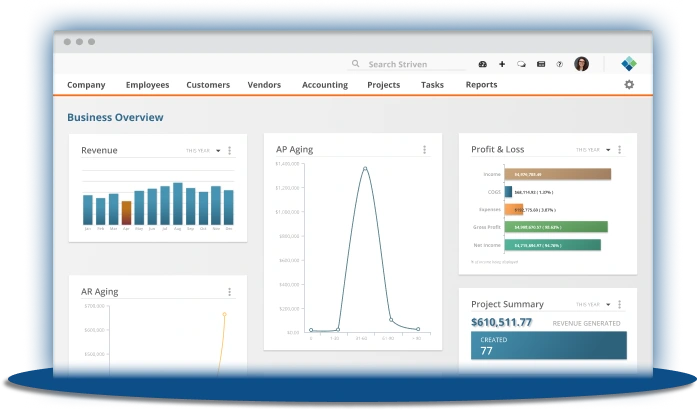Open Profit & Loss widget options menu
Image resolution: width=697 pixels, height=410 pixels.
(x=619, y=149)
